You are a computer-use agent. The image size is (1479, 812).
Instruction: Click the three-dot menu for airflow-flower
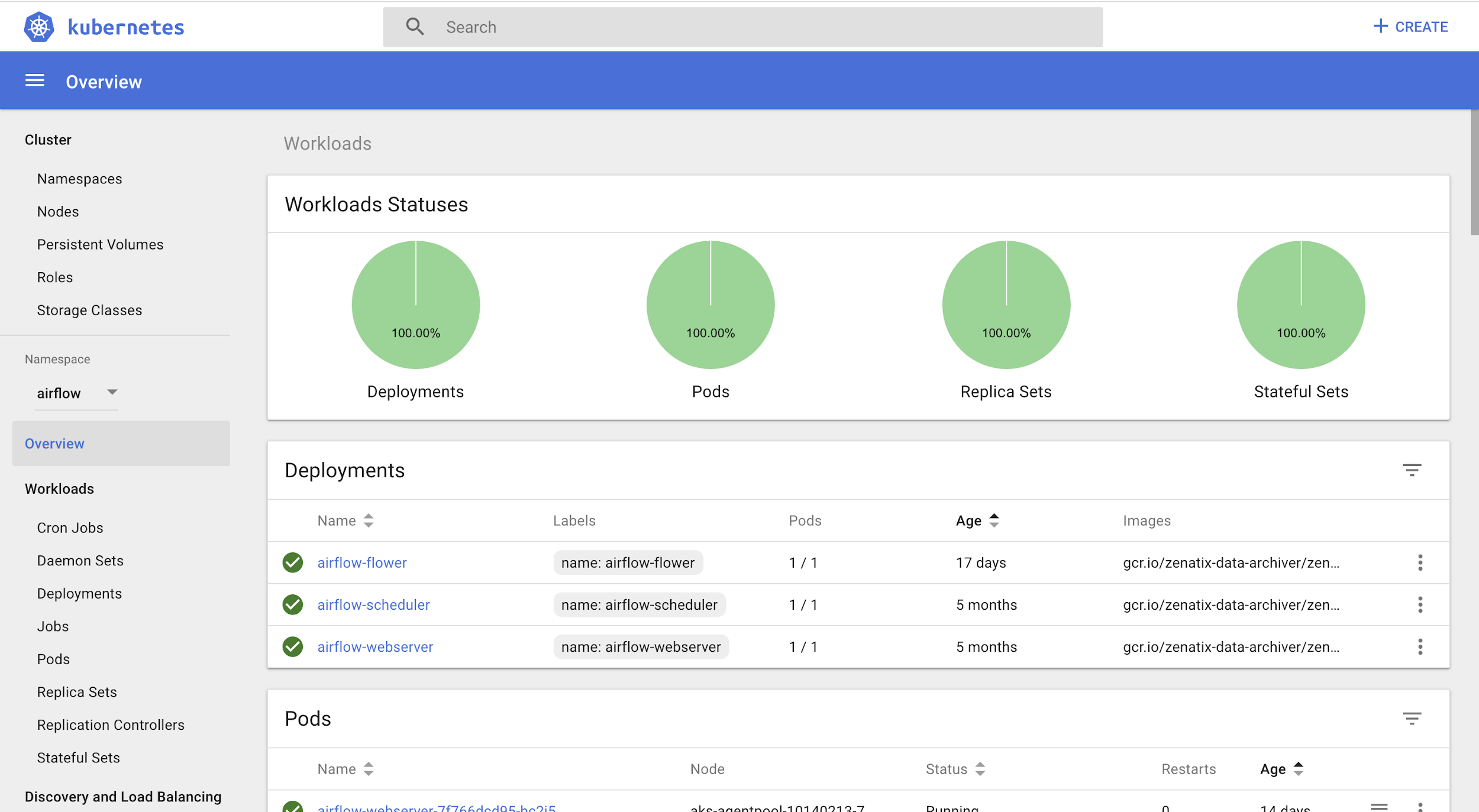(1419, 562)
